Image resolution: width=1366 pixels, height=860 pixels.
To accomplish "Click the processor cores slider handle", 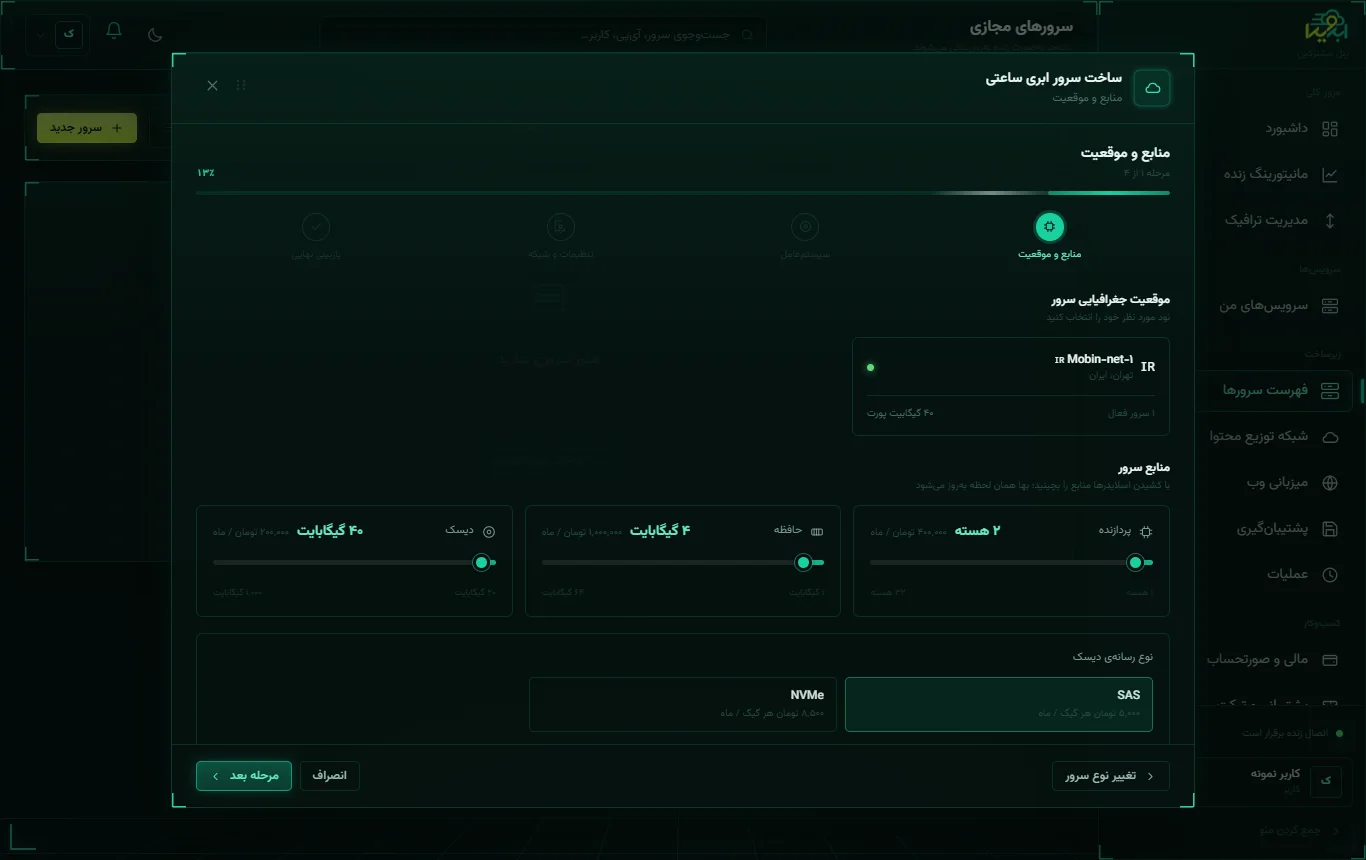I will pyautogui.click(x=1135, y=563).
